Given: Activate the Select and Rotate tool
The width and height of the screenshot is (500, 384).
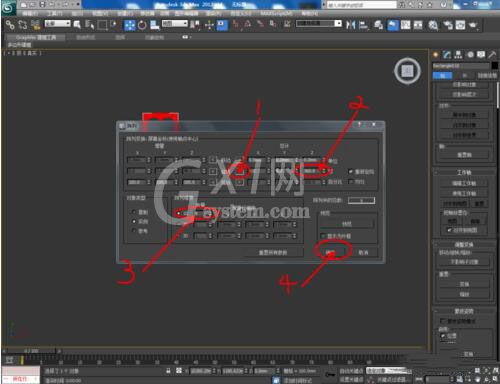Looking at the screenshot, I should coord(142,25).
